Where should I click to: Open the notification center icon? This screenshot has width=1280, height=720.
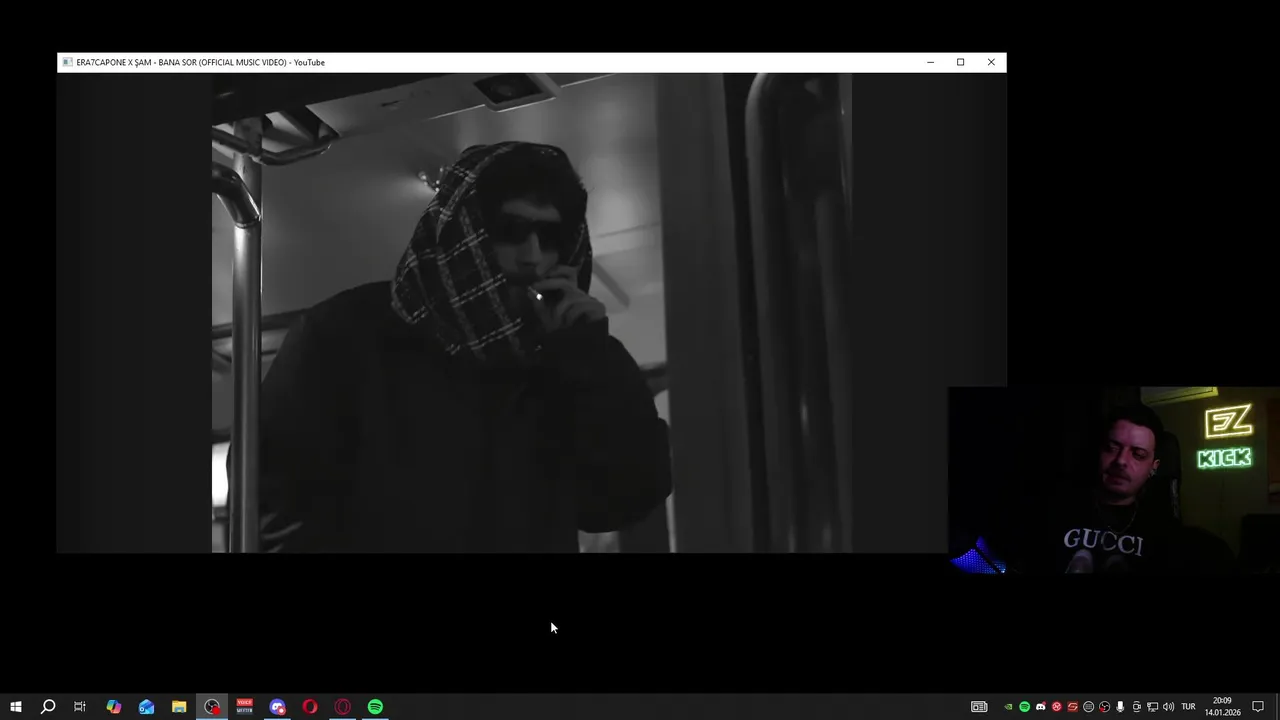pyautogui.click(x=1258, y=707)
